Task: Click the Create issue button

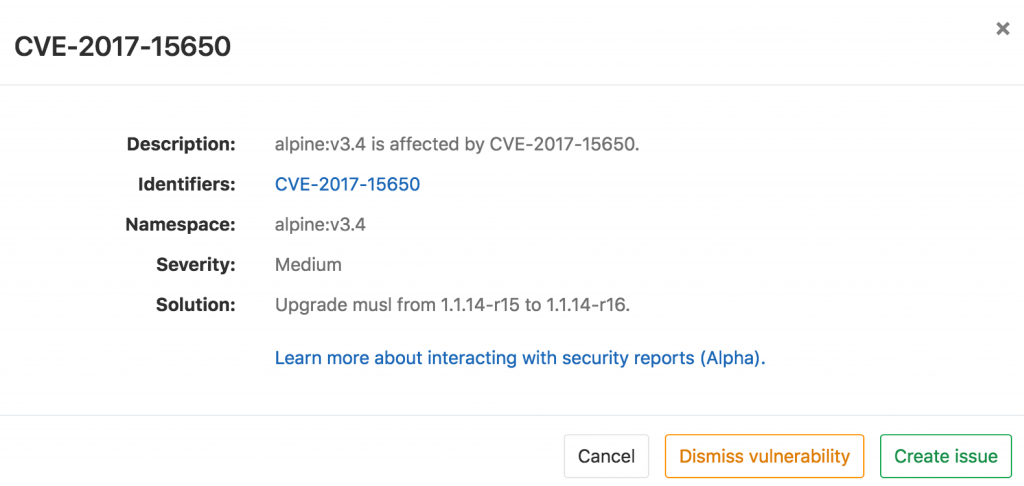Action: tap(945, 456)
